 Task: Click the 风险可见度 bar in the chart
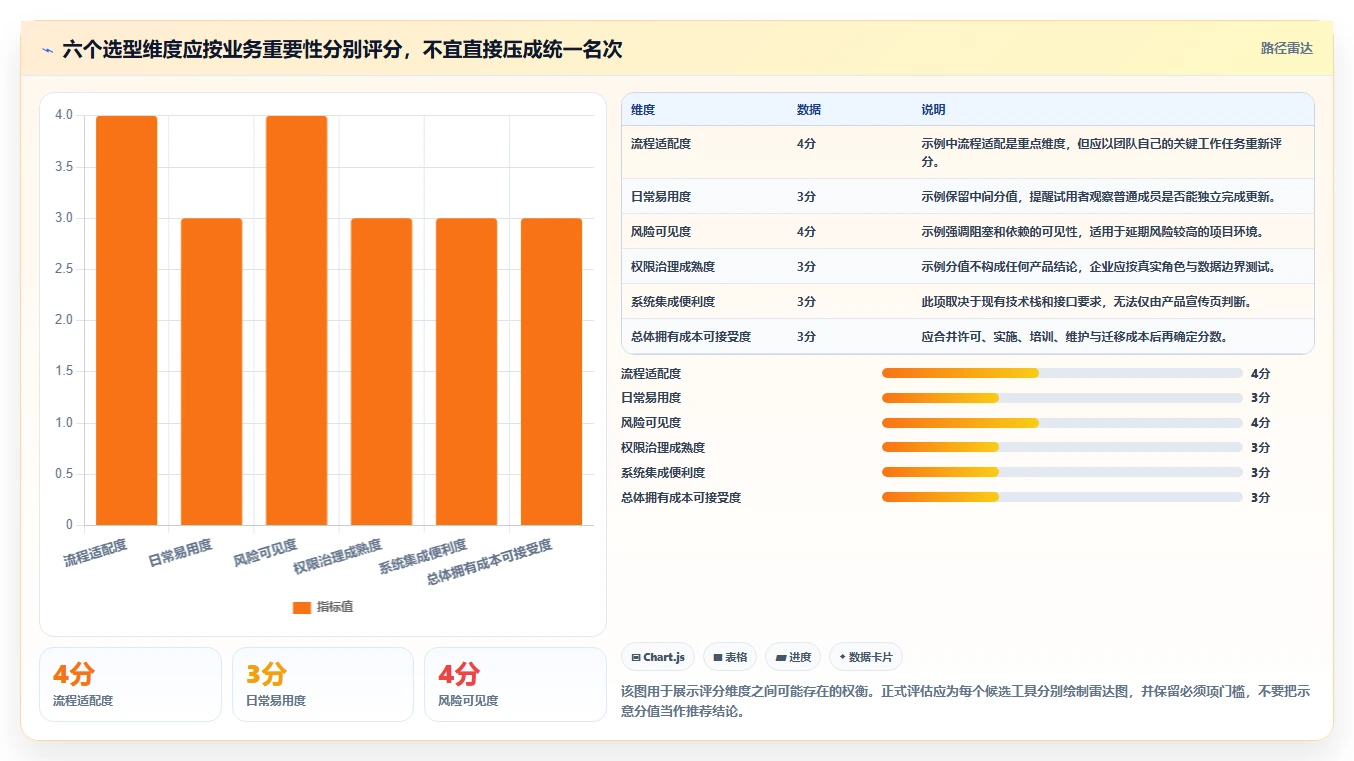[x=296, y=320]
